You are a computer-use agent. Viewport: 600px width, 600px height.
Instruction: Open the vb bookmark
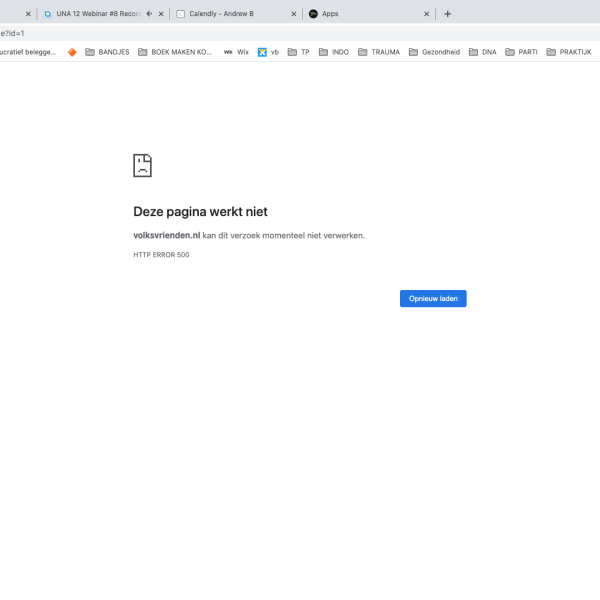coord(268,52)
